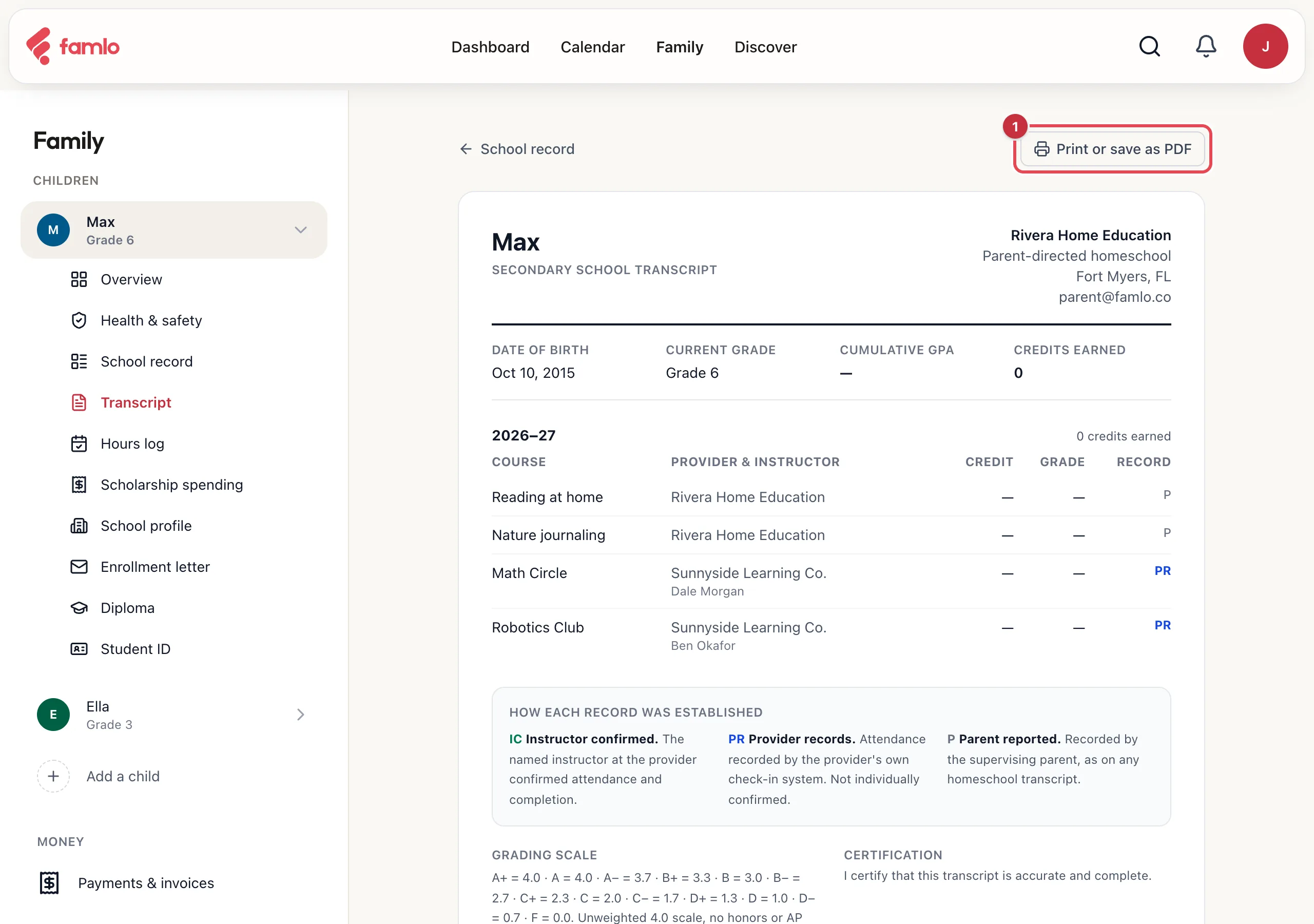Click the Overview grid icon
Viewport: 1314px width, 924px height.
(x=79, y=279)
